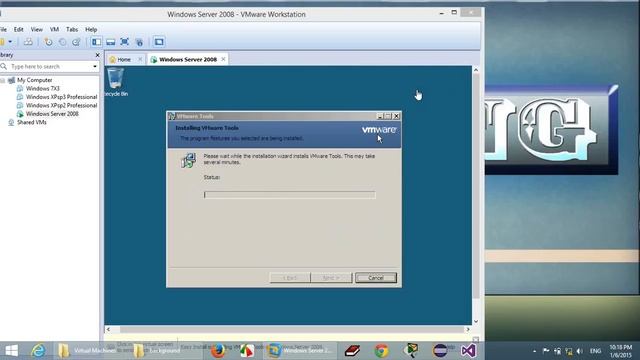
Task: Click the disabled Back button
Action: (290, 278)
